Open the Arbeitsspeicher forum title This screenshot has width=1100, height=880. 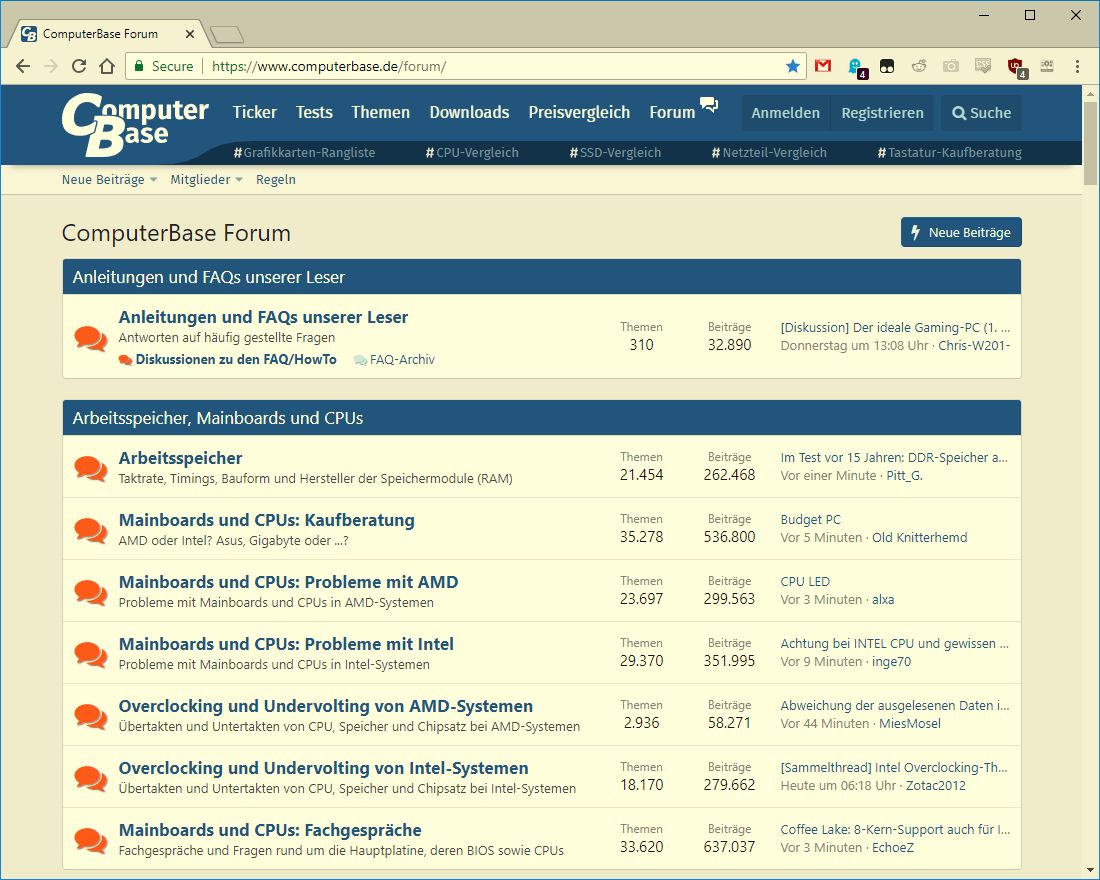click(180, 458)
